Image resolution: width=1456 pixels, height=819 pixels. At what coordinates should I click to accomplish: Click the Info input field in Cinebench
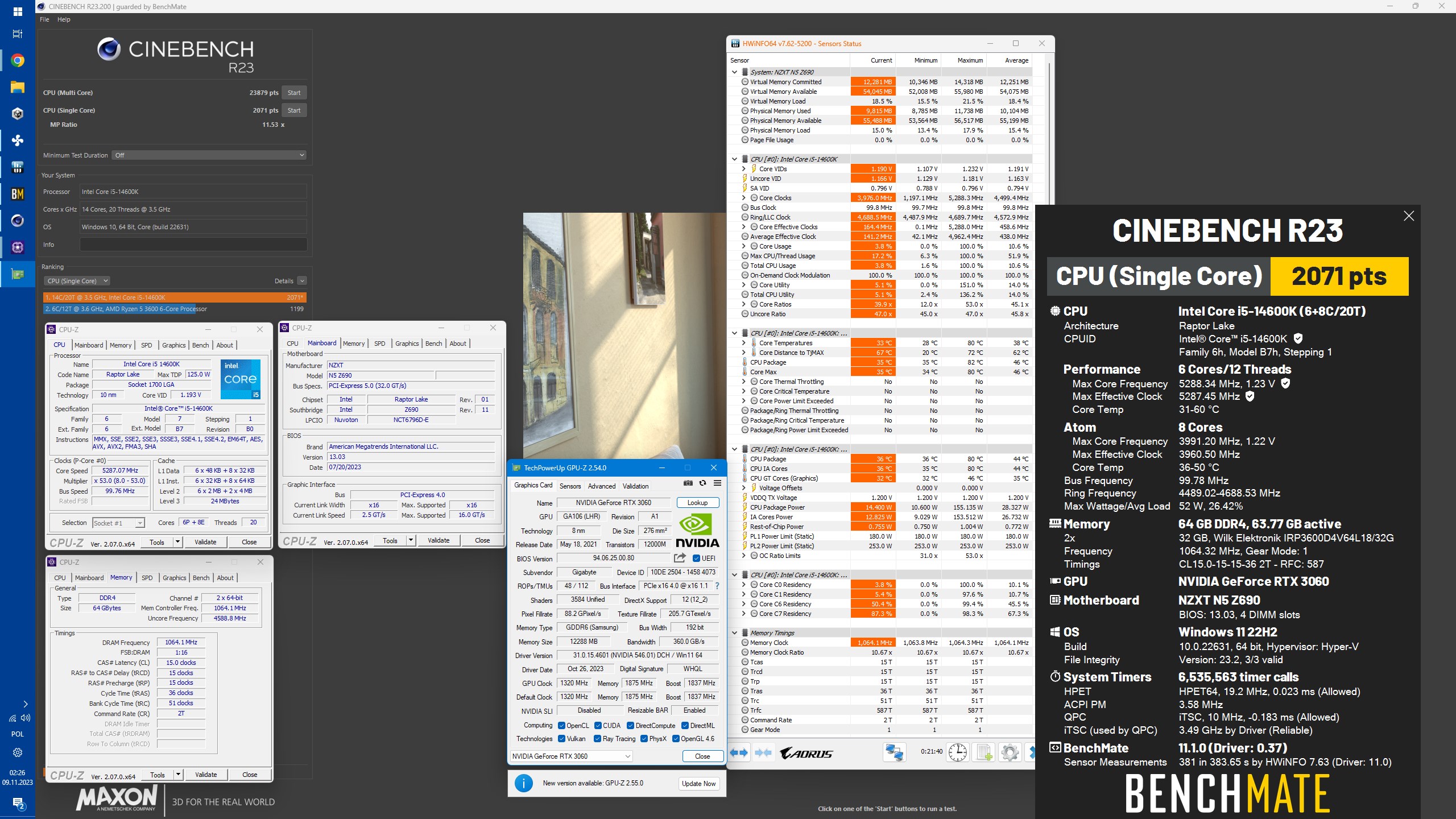193,245
